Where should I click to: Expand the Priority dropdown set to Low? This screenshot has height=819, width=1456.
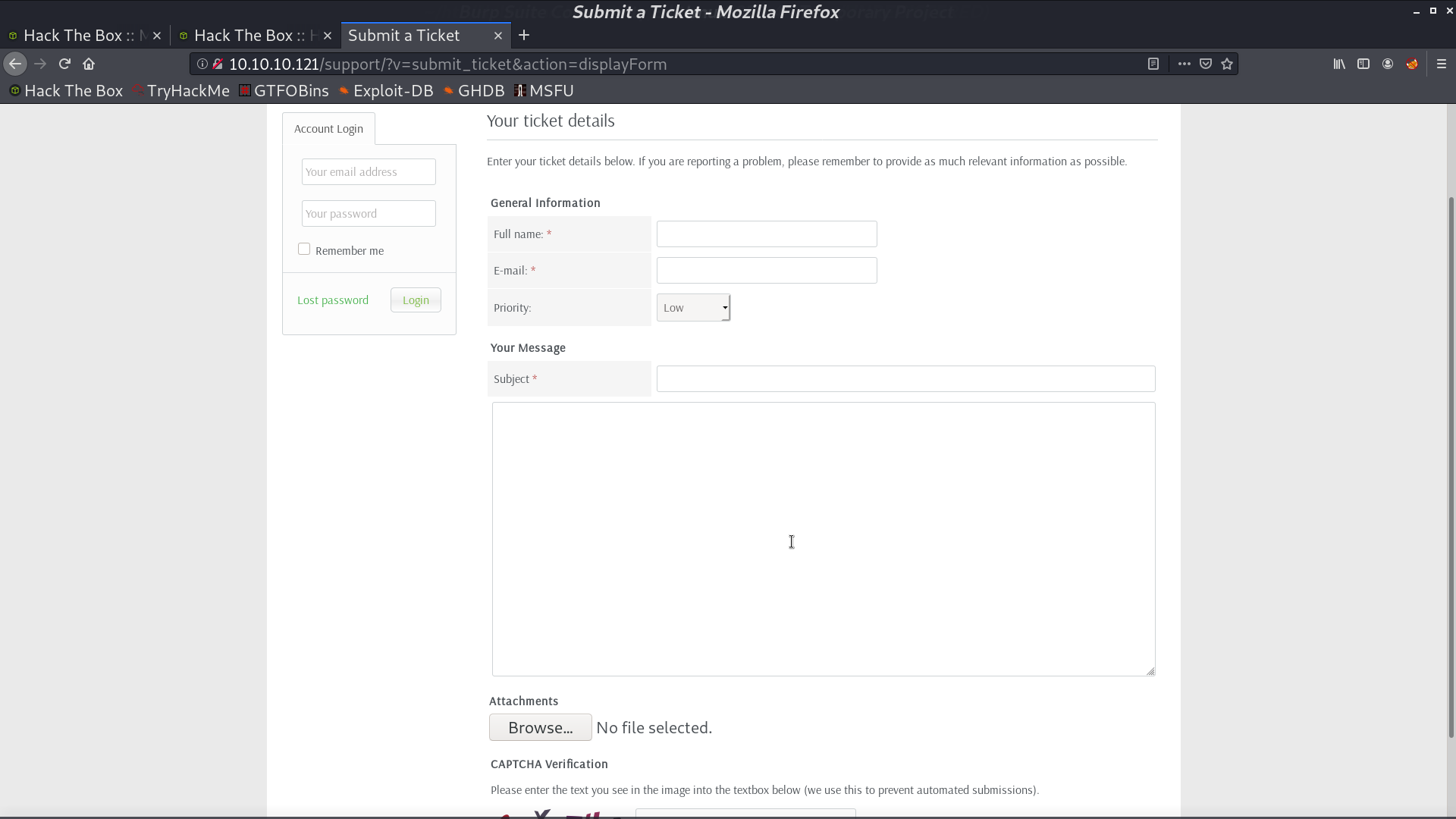[x=693, y=308]
